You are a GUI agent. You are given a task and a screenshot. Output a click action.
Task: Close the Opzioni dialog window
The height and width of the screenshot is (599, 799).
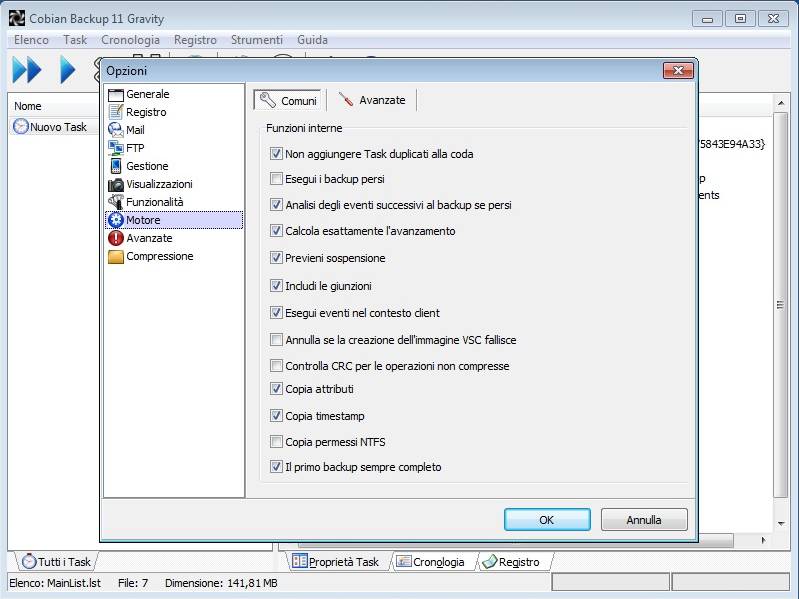tap(678, 71)
